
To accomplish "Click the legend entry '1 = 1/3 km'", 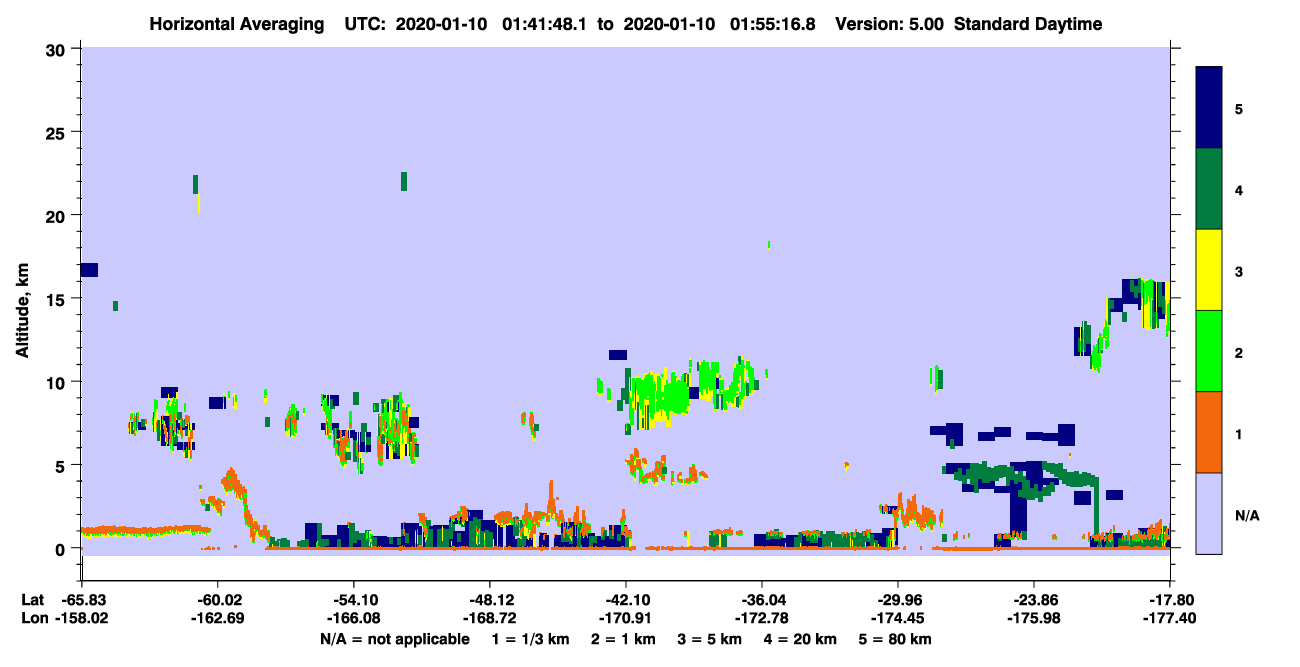I will [530, 639].
